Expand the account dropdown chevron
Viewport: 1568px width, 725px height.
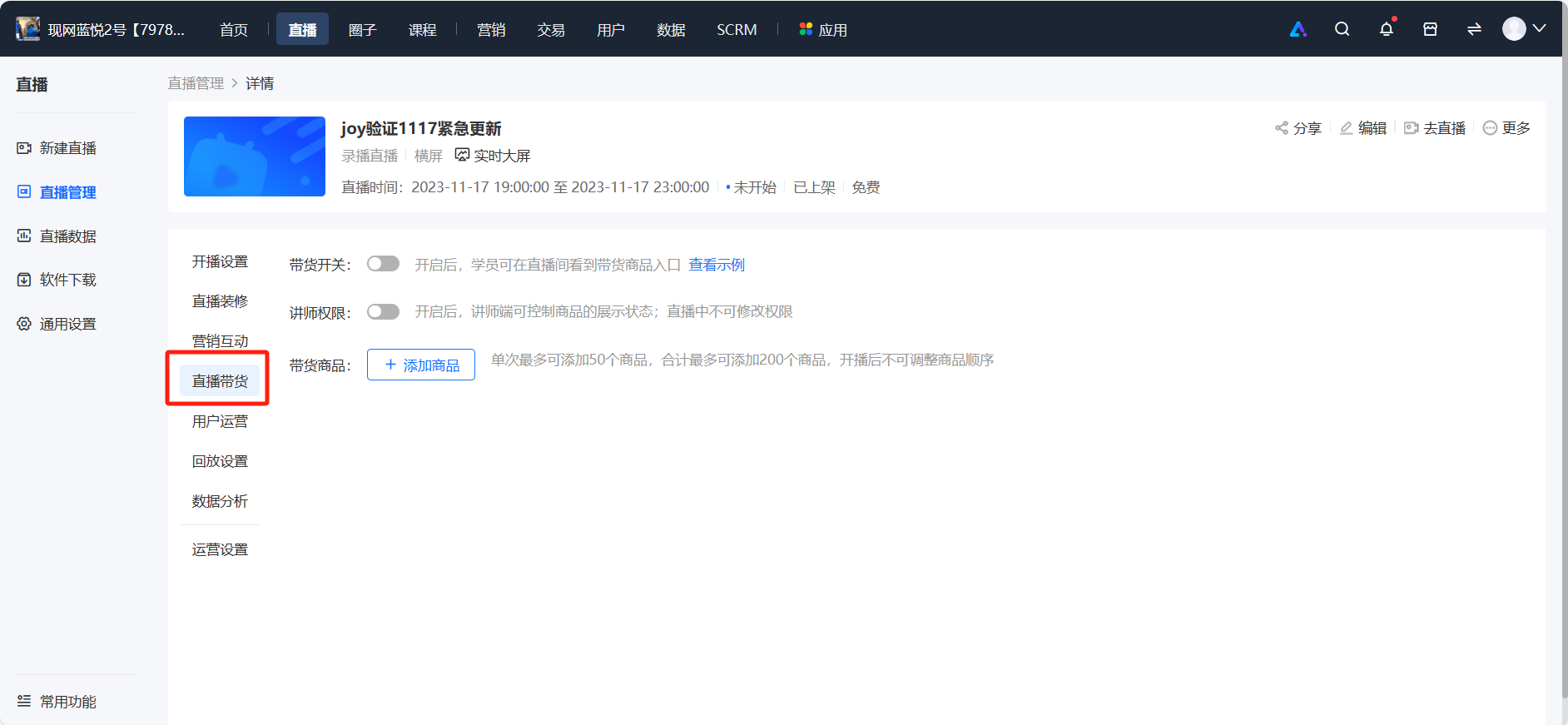pos(1540,28)
